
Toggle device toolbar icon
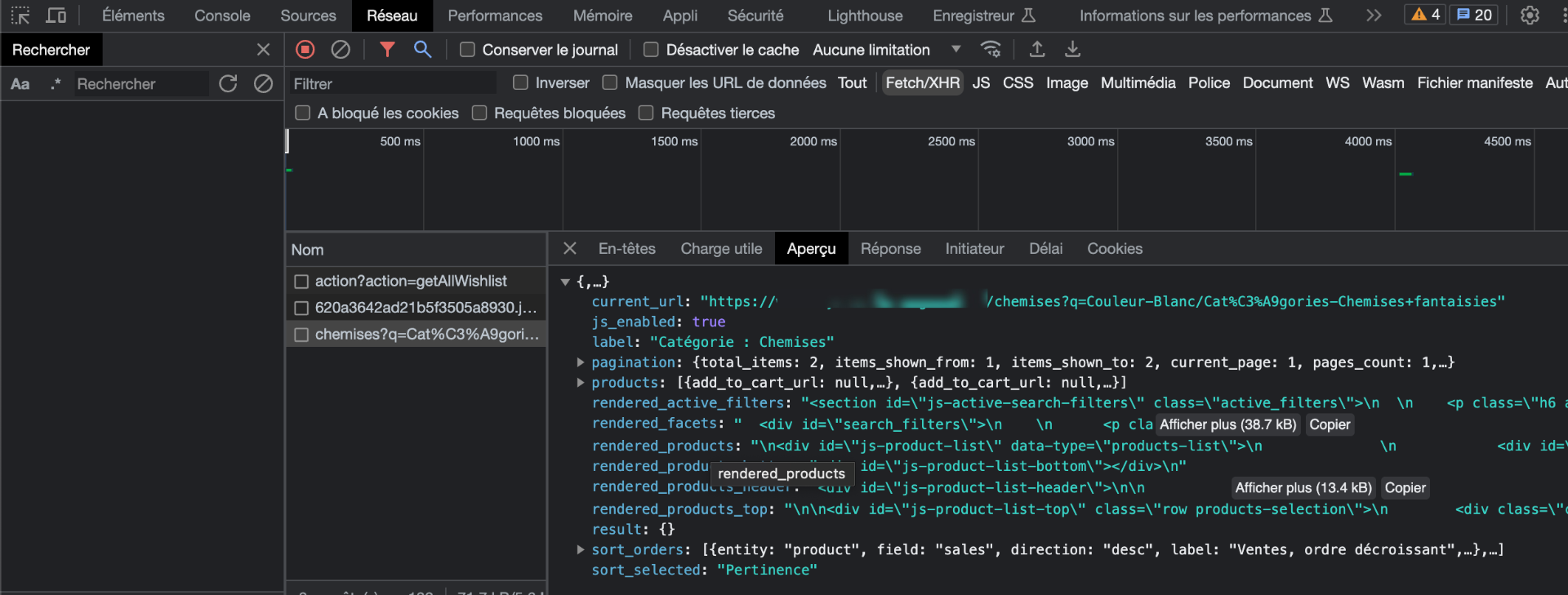tap(56, 16)
